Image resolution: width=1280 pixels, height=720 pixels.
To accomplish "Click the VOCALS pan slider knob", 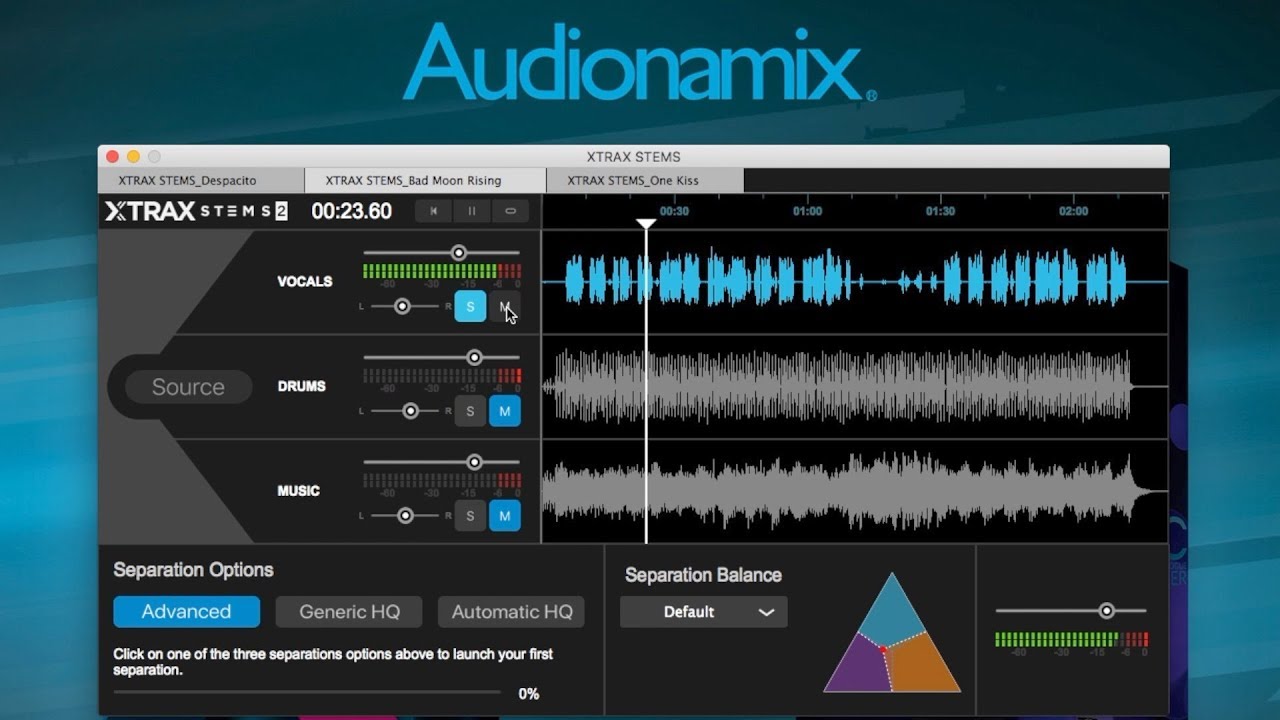I will point(402,306).
